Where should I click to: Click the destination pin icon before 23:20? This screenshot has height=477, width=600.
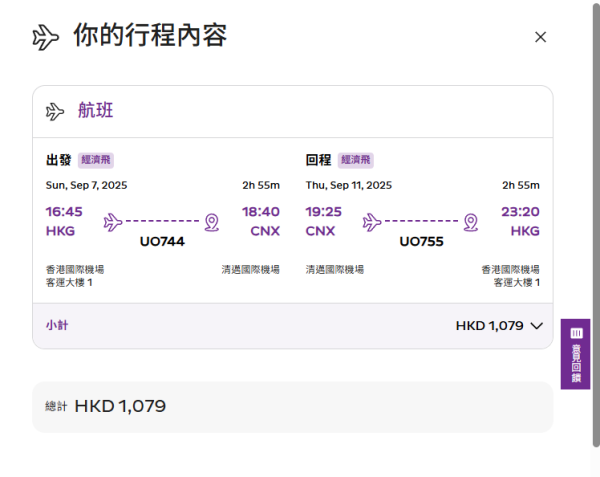click(x=471, y=222)
